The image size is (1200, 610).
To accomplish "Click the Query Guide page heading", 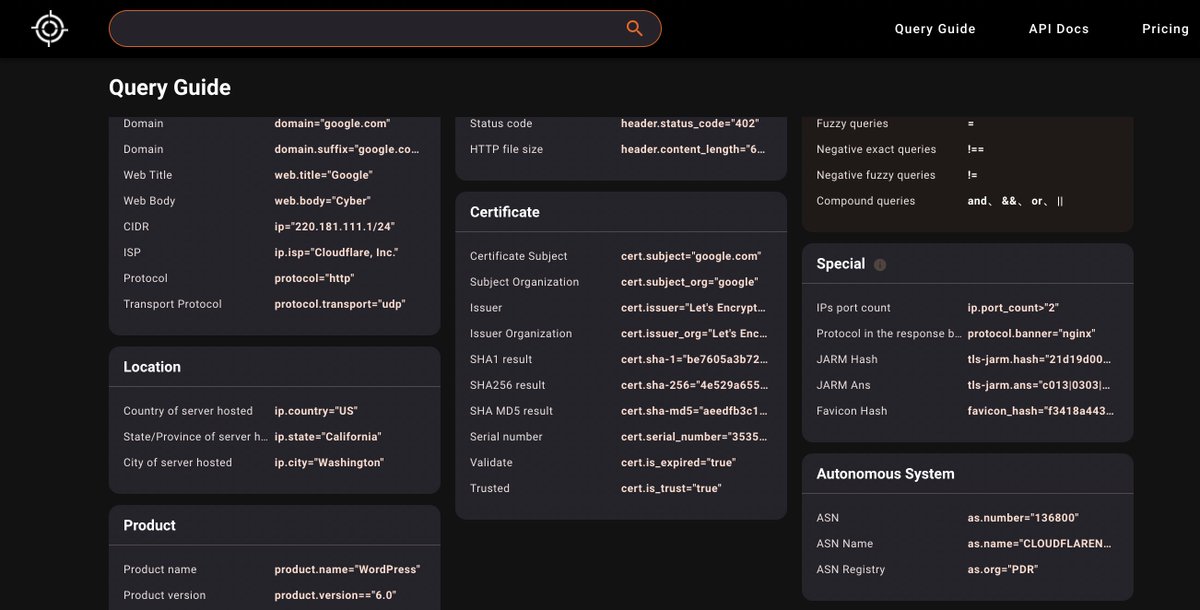I will coord(170,88).
